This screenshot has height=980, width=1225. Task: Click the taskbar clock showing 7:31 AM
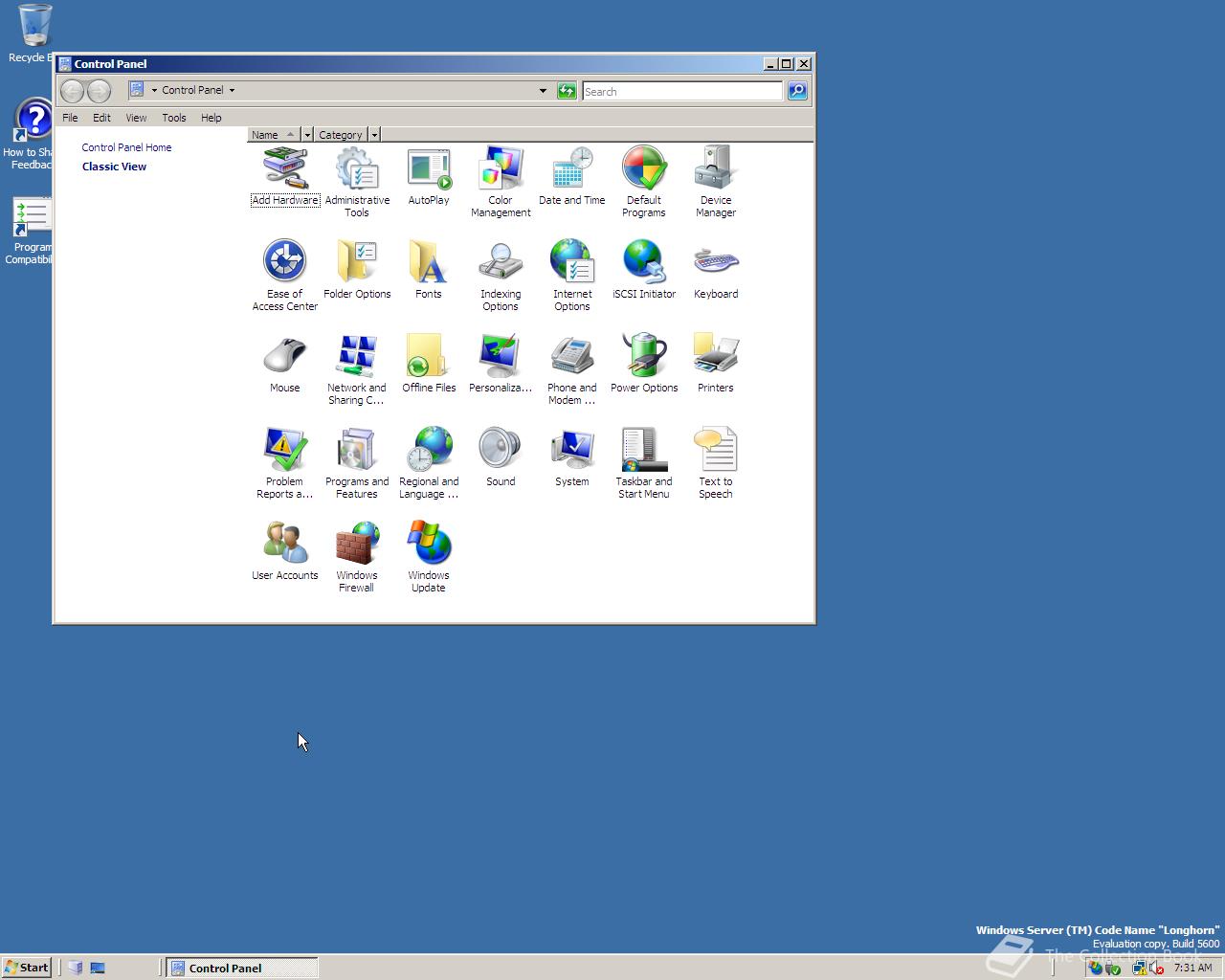[x=1192, y=968]
